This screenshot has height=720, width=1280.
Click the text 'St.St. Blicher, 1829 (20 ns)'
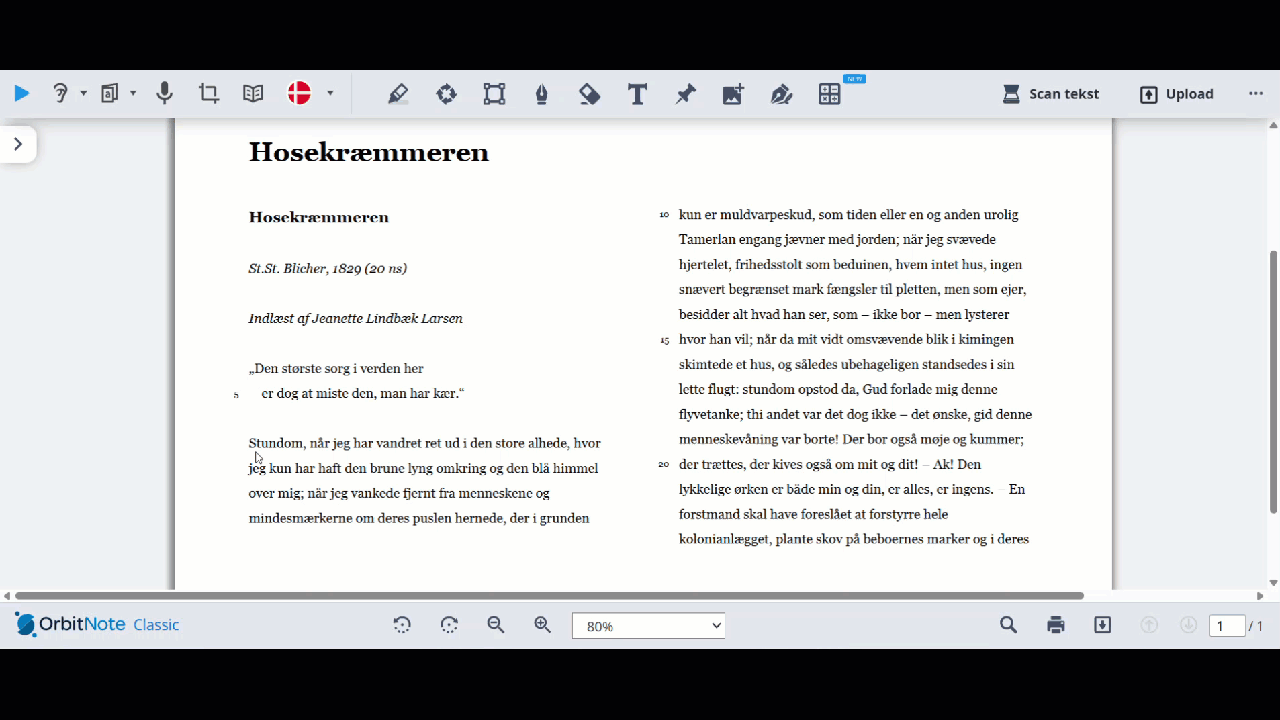pos(328,268)
